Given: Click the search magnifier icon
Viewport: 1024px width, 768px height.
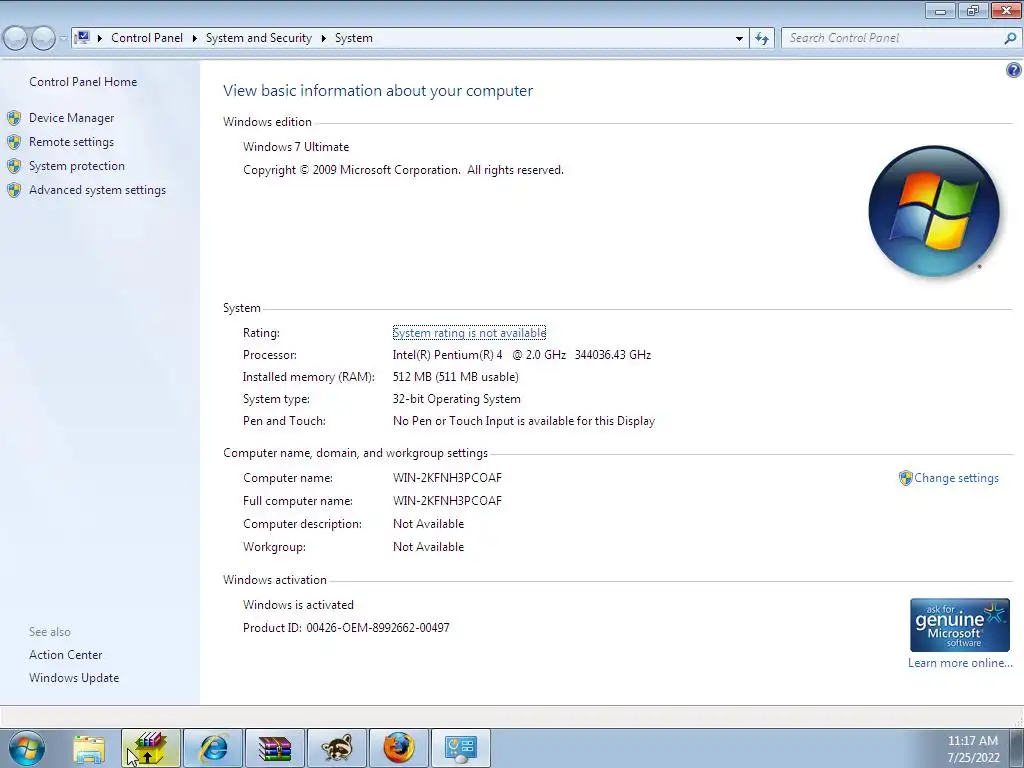Looking at the screenshot, I should coord(1010,39).
